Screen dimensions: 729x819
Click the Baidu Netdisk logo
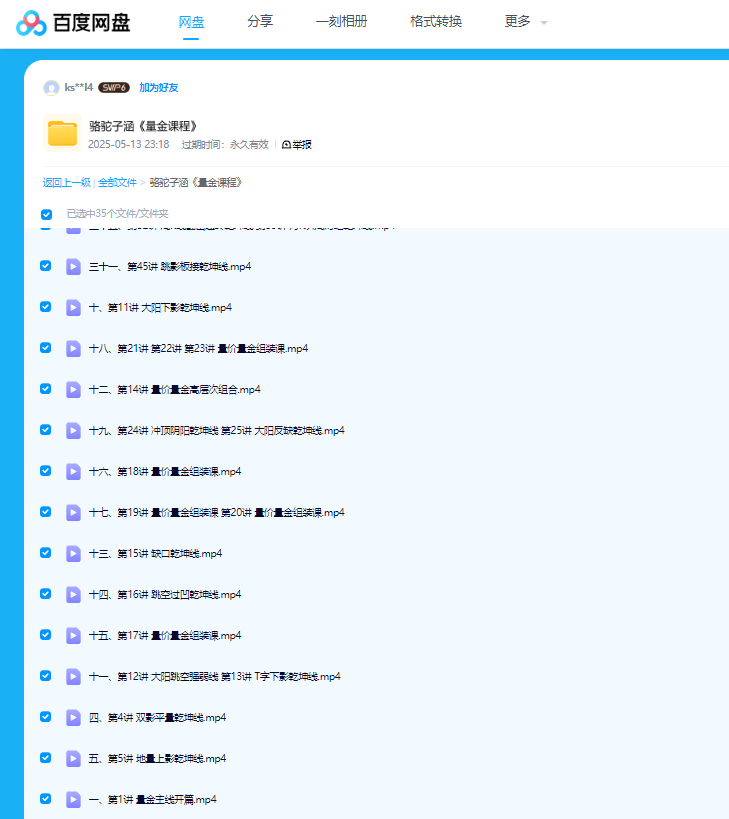point(73,22)
